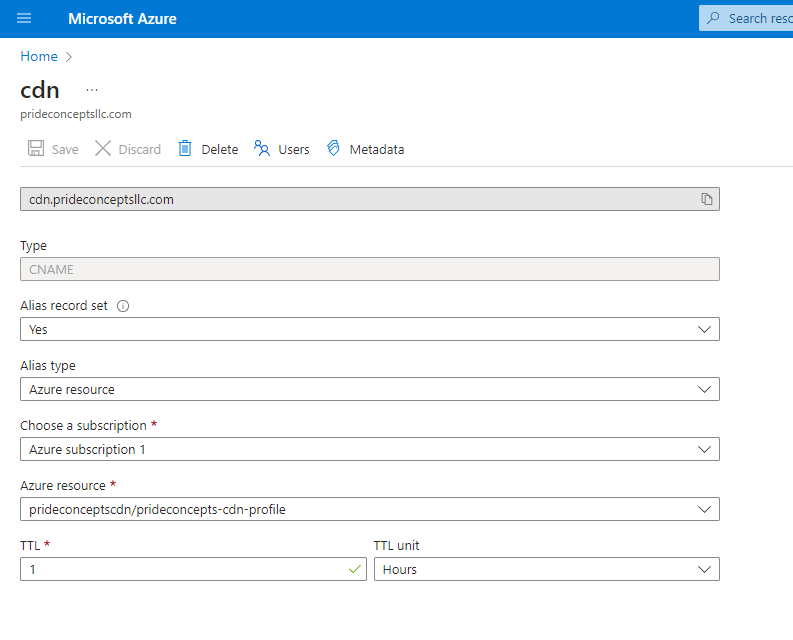Click the cdn.prideconceptsllc.com name field
The width and height of the screenshot is (793, 640).
(x=370, y=199)
